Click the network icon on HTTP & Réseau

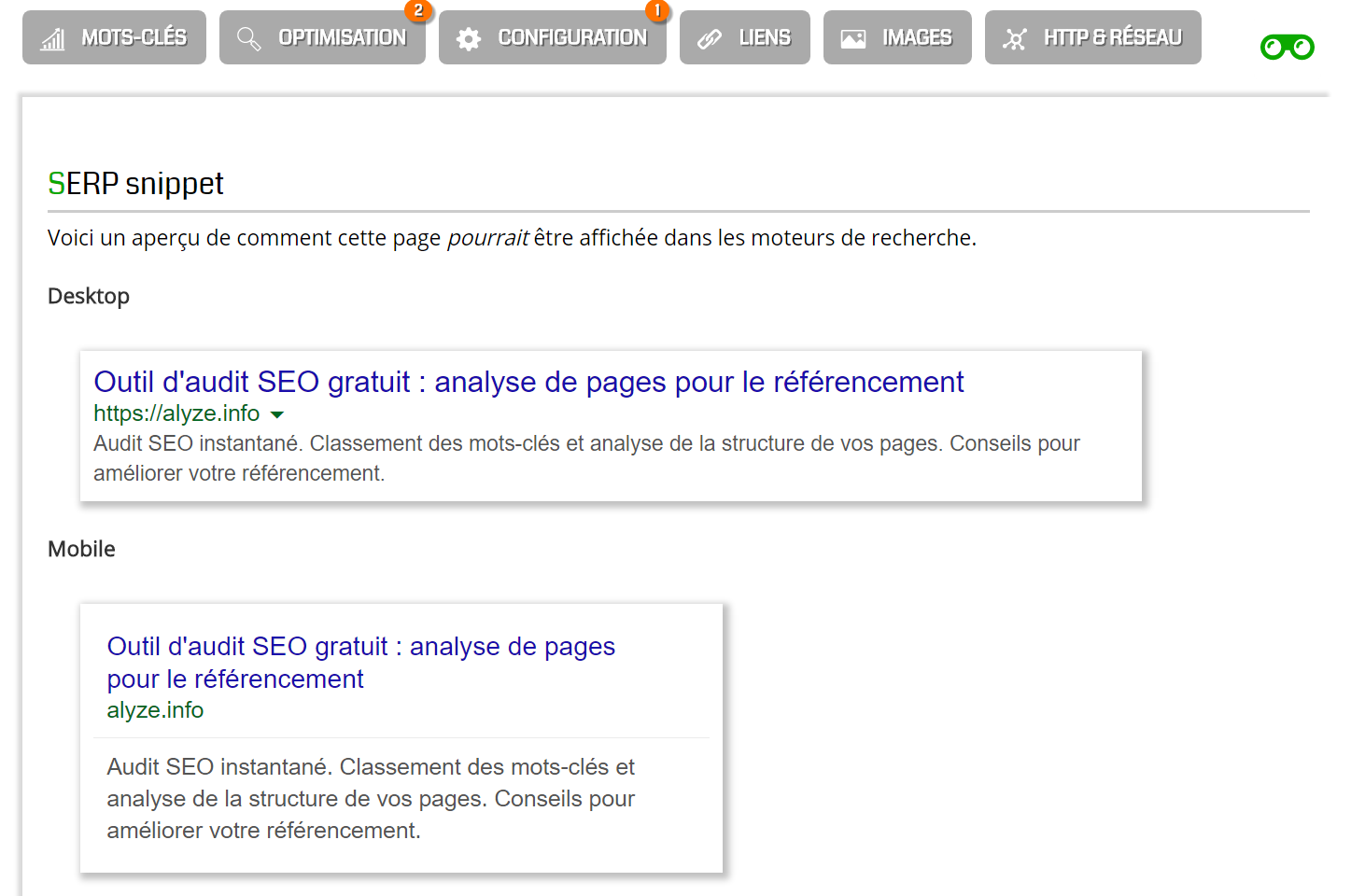[x=1015, y=37]
